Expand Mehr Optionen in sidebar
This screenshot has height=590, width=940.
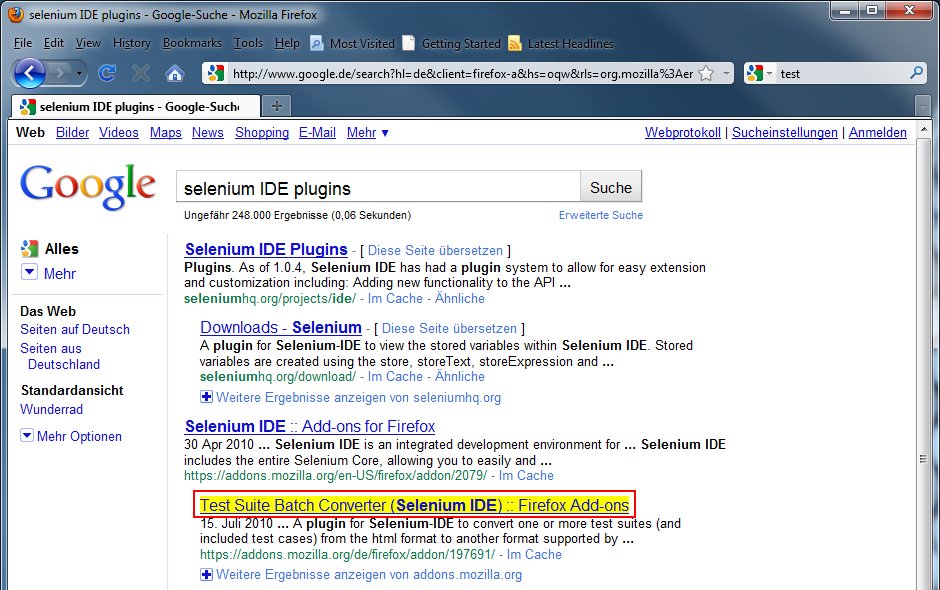[x=71, y=436]
